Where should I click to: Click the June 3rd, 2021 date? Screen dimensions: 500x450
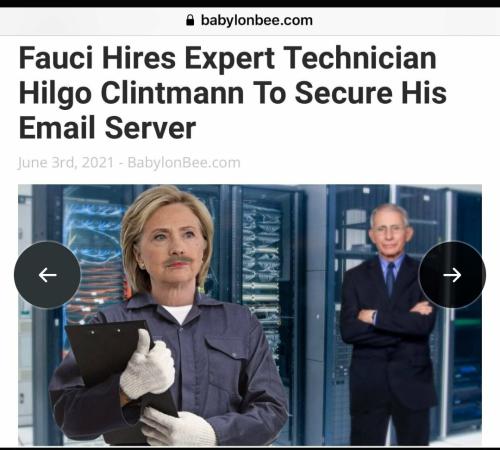(66, 163)
